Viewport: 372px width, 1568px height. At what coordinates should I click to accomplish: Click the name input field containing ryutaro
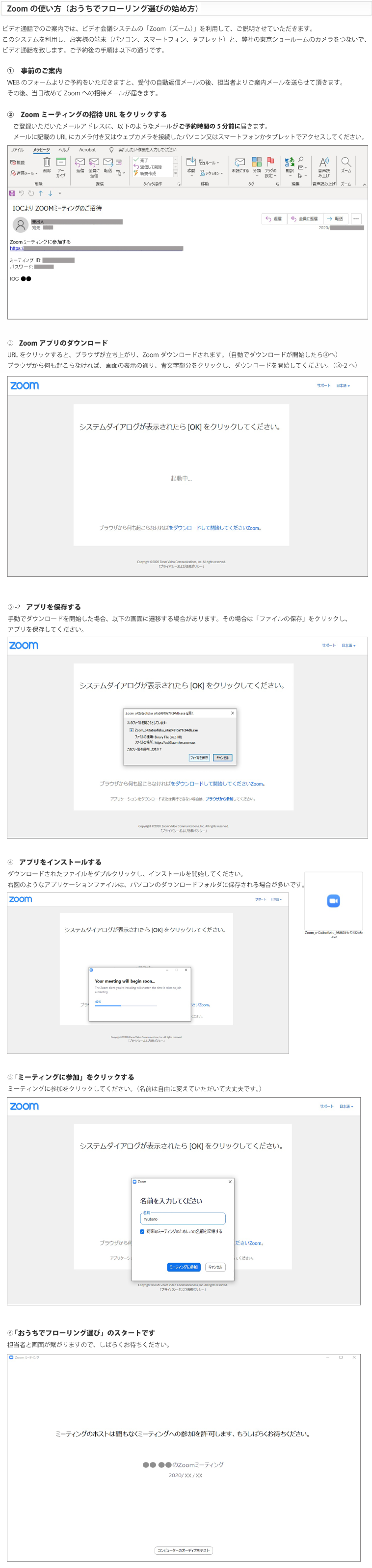click(x=183, y=1218)
